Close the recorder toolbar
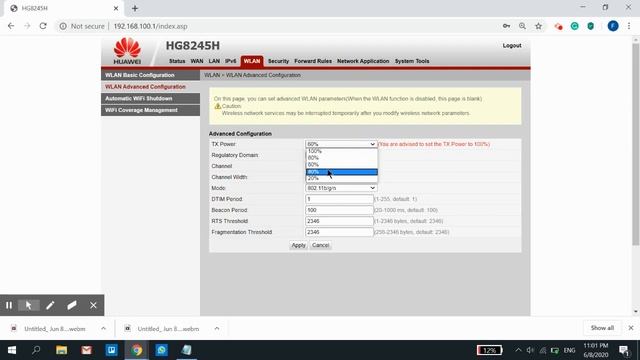This screenshot has height=360, width=640. tap(93, 305)
